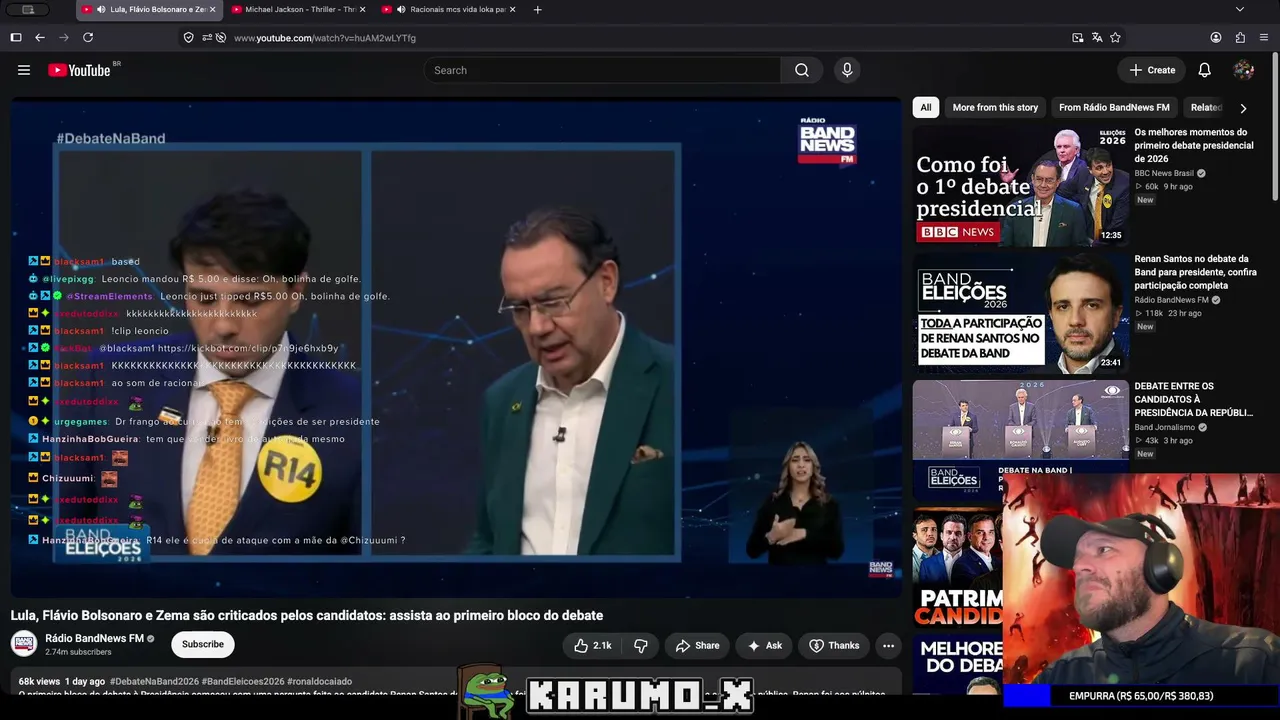Viewport: 1280px width, 720px height.
Task: Go back in browser history
Action: (40, 37)
